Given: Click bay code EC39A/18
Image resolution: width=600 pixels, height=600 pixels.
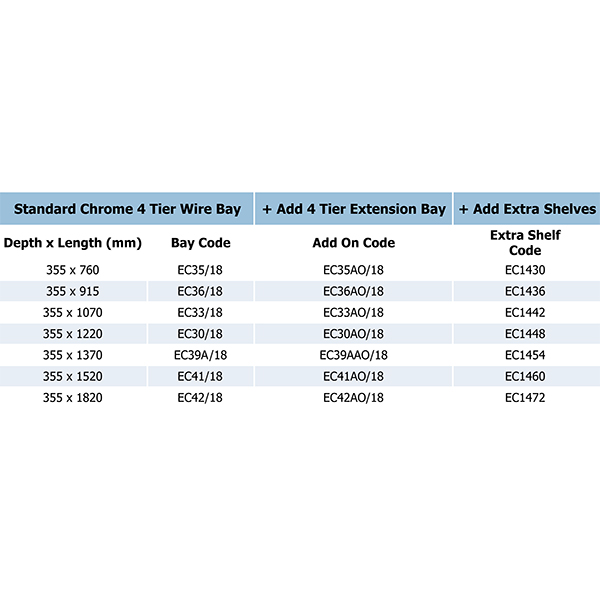Looking at the screenshot, I should (x=200, y=355).
